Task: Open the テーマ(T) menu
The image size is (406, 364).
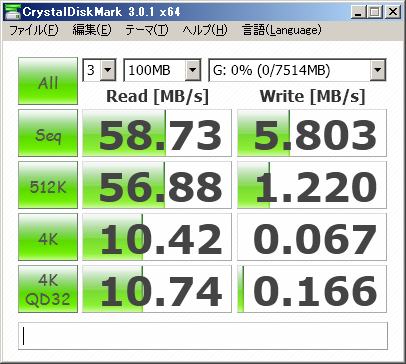Action: 147,30
